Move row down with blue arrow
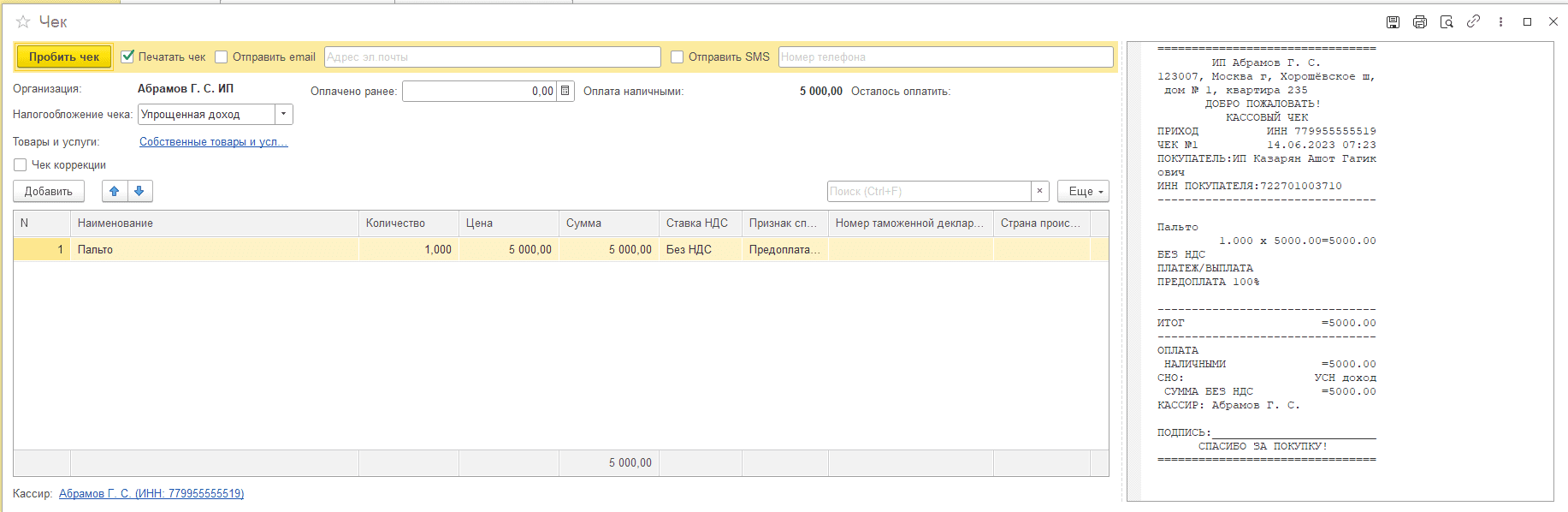Screen dimensions: 1568x512 (139, 191)
